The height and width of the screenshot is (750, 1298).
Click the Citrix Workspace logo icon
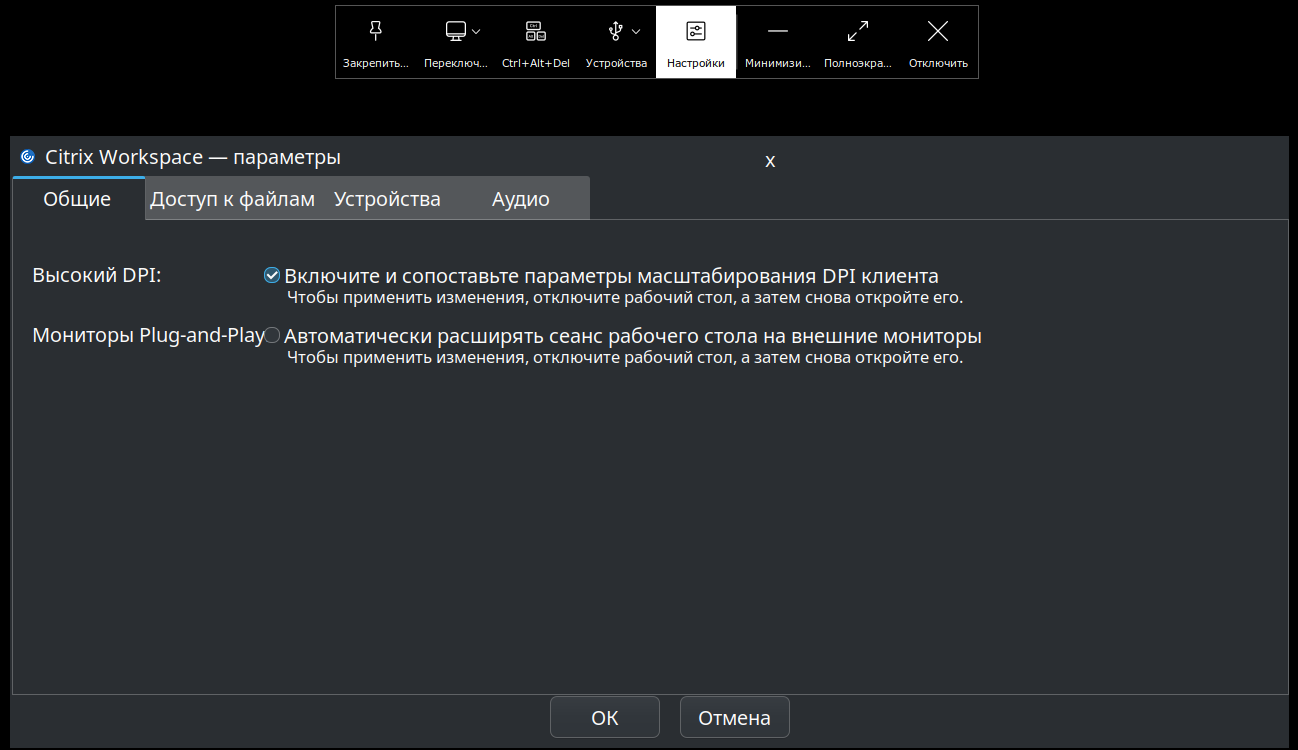[x=28, y=157]
